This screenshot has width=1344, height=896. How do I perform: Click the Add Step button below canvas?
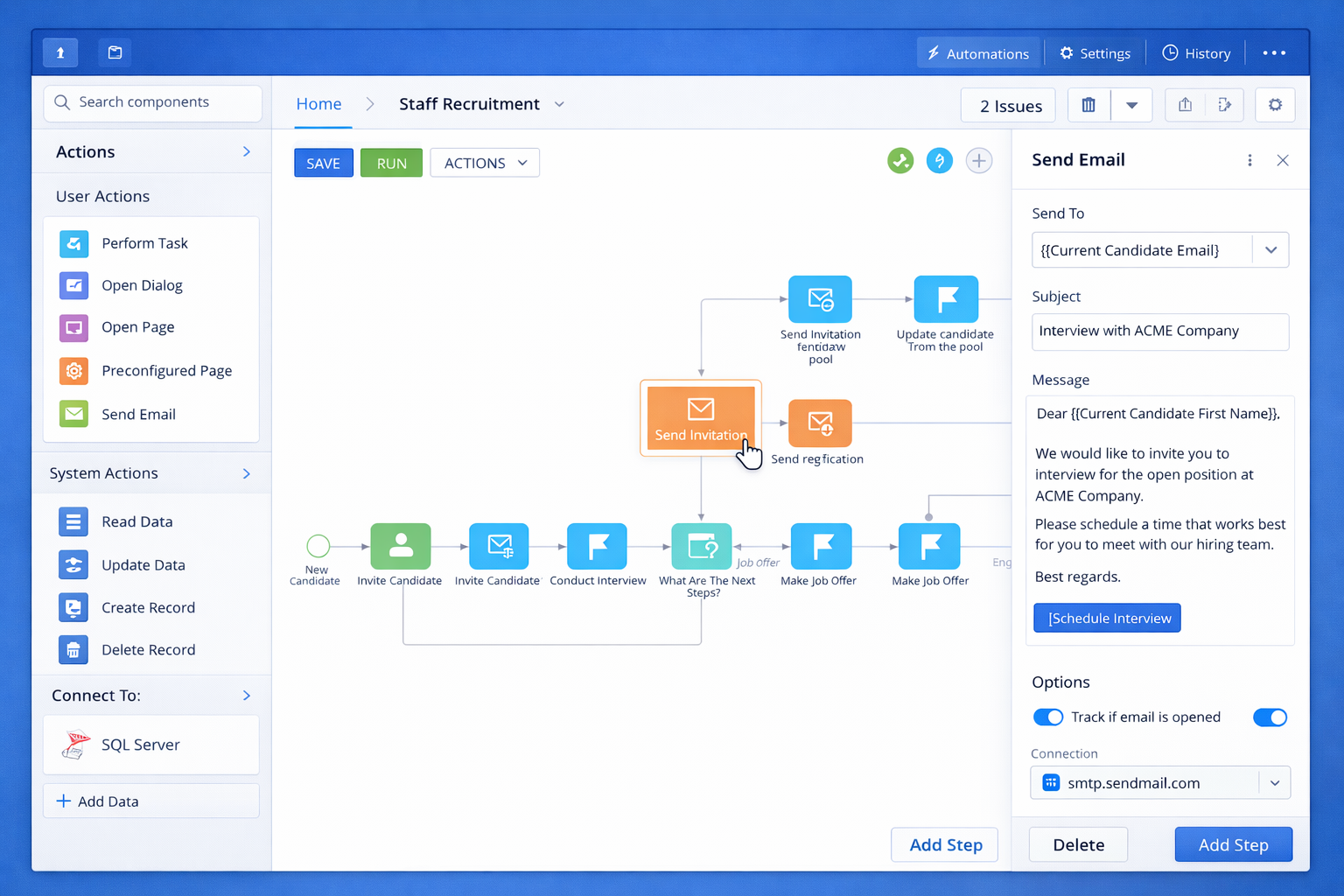pos(945,845)
